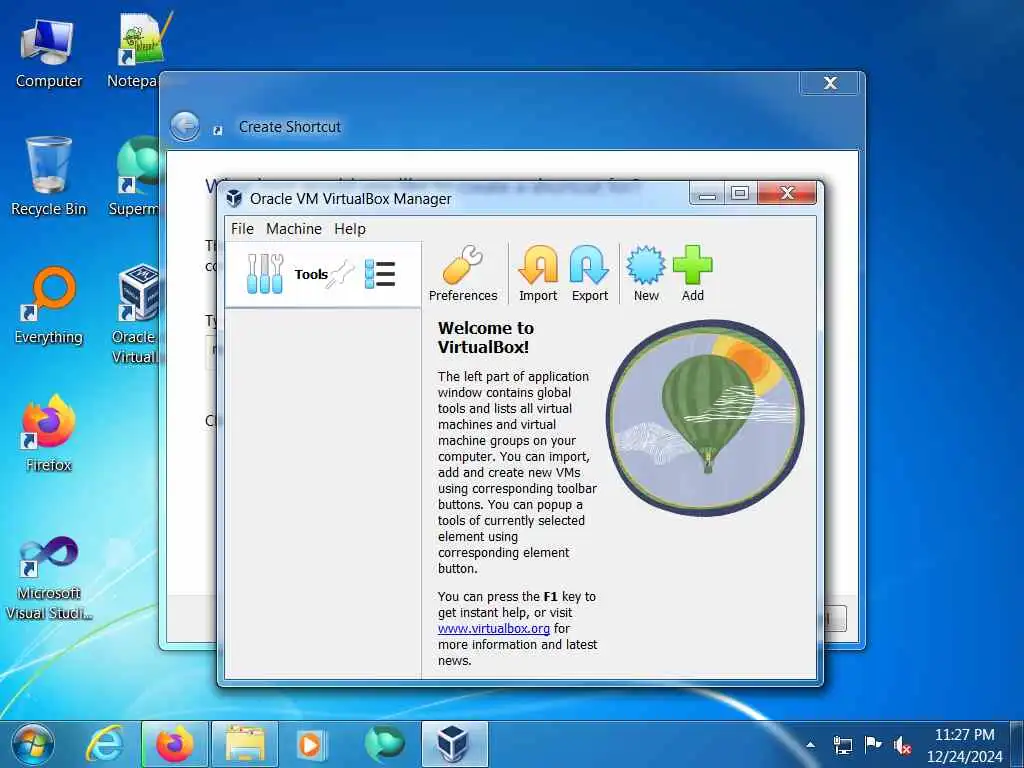This screenshot has width=1024, height=768.
Task: Close the Create Shortcut window
Action: tap(829, 83)
